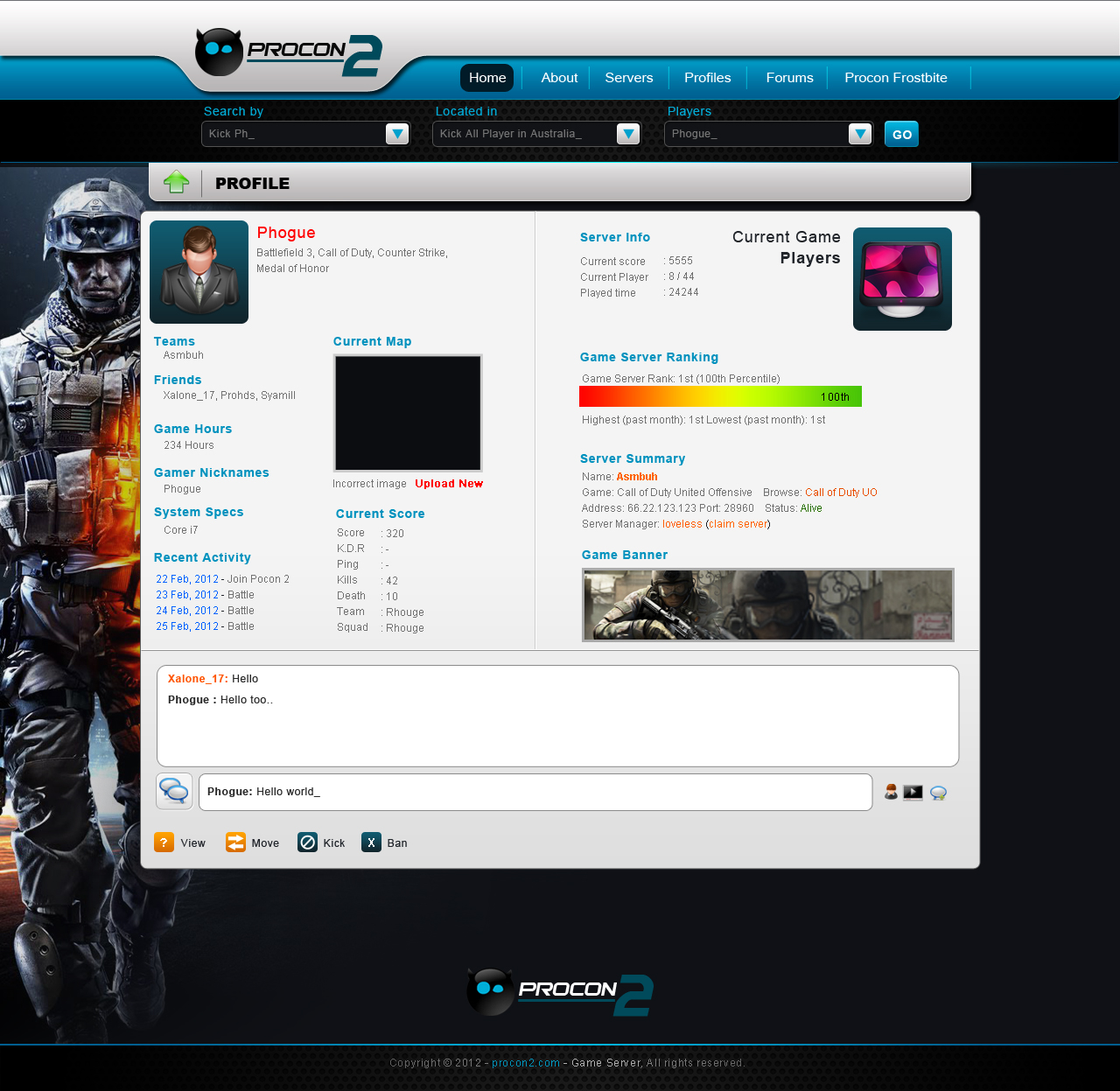Click the Core i7 system specs value
The width and height of the screenshot is (1120, 1091).
pyautogui.click(x=181, y=530)
